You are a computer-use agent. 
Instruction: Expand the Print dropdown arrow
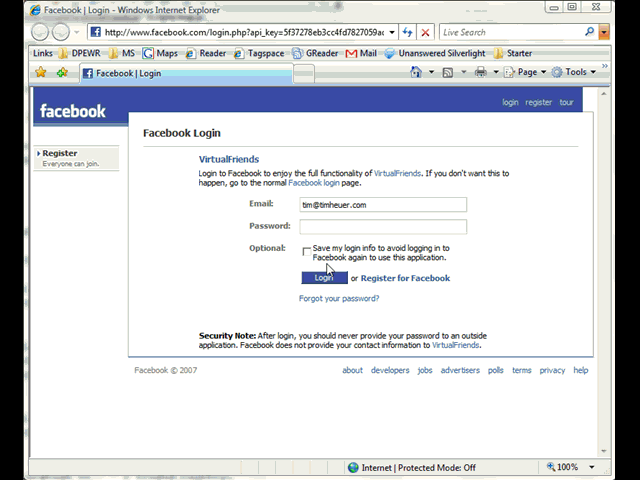point(496,72)
